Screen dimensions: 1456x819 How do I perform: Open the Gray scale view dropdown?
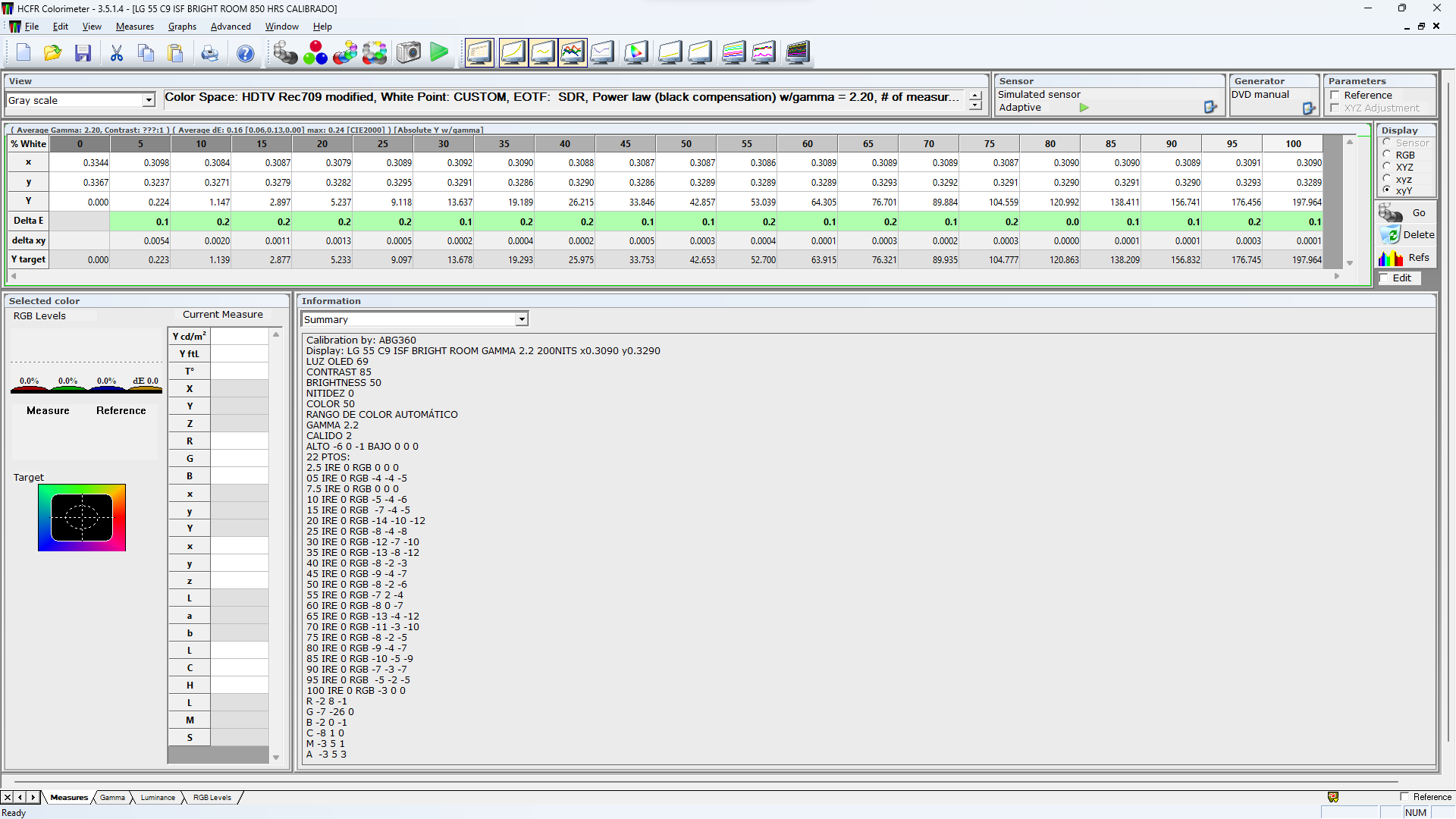tap(146, 99)
